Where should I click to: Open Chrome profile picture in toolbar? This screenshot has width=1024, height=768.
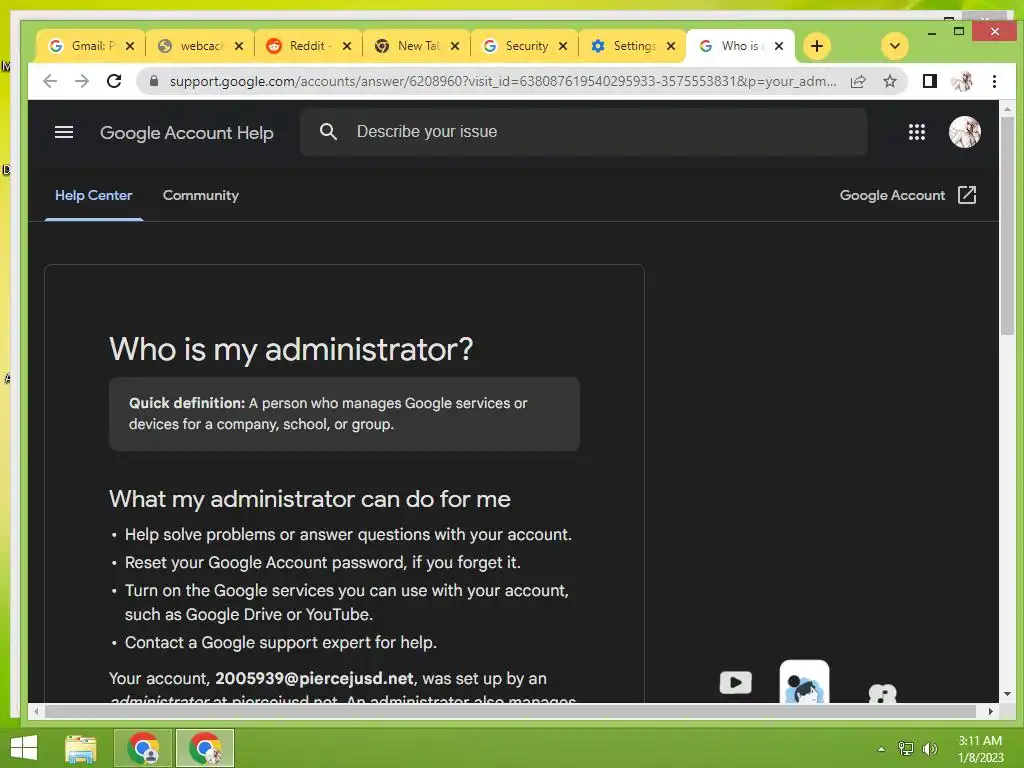point(962,81)
